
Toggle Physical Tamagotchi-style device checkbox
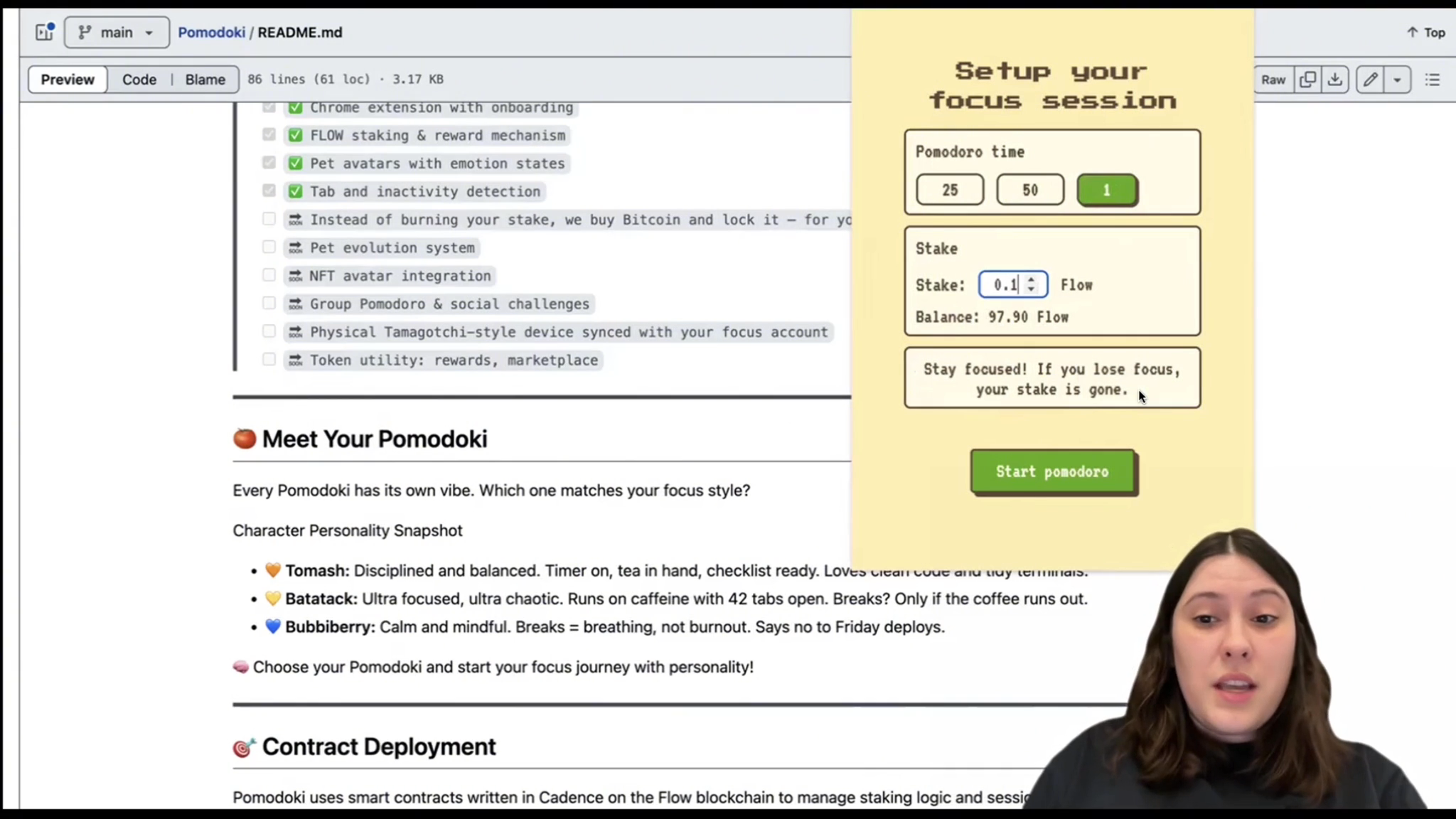[269, 331]
